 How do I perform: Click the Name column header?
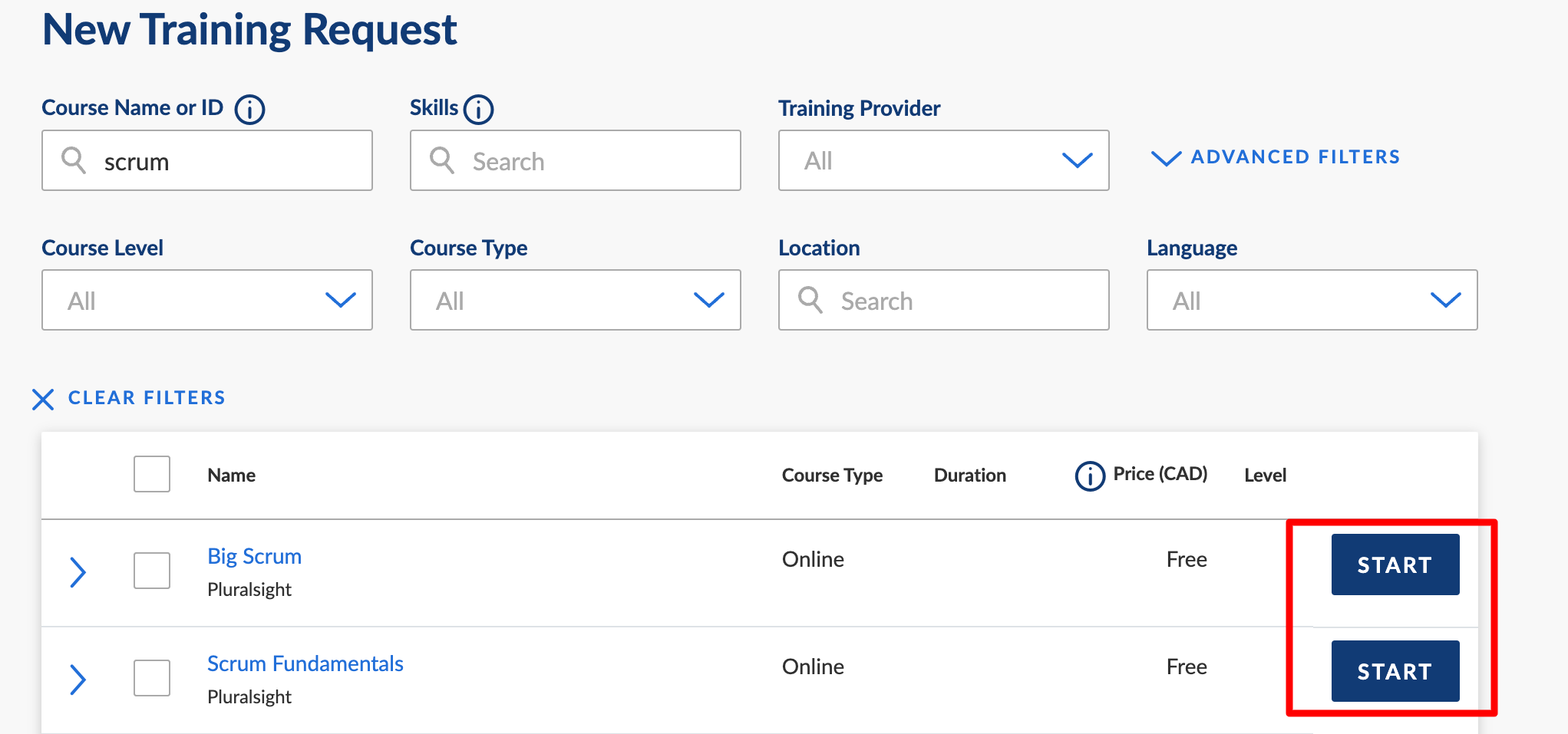click(231, 476)
